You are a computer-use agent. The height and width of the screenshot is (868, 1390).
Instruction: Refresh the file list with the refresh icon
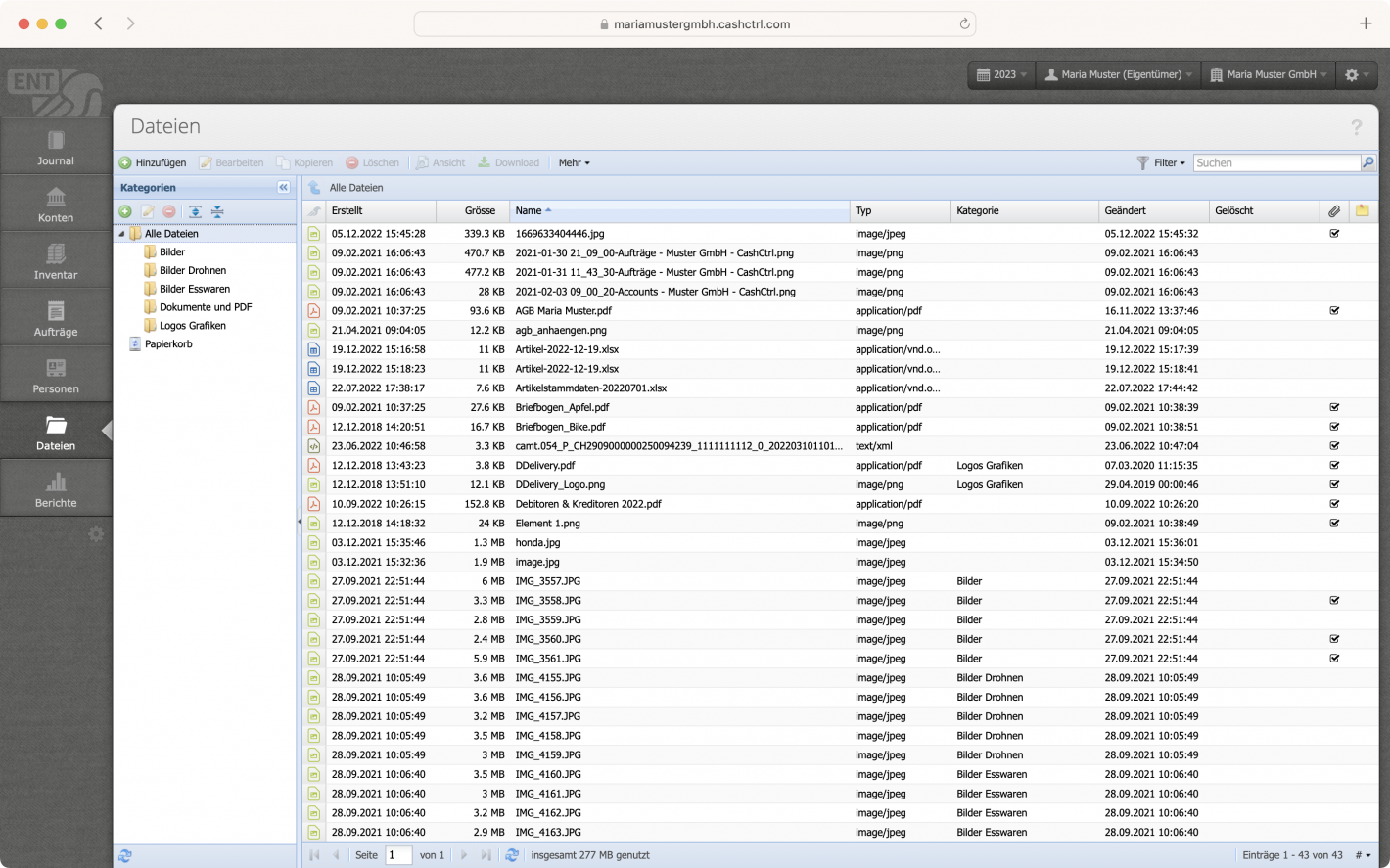pos(513,854)
